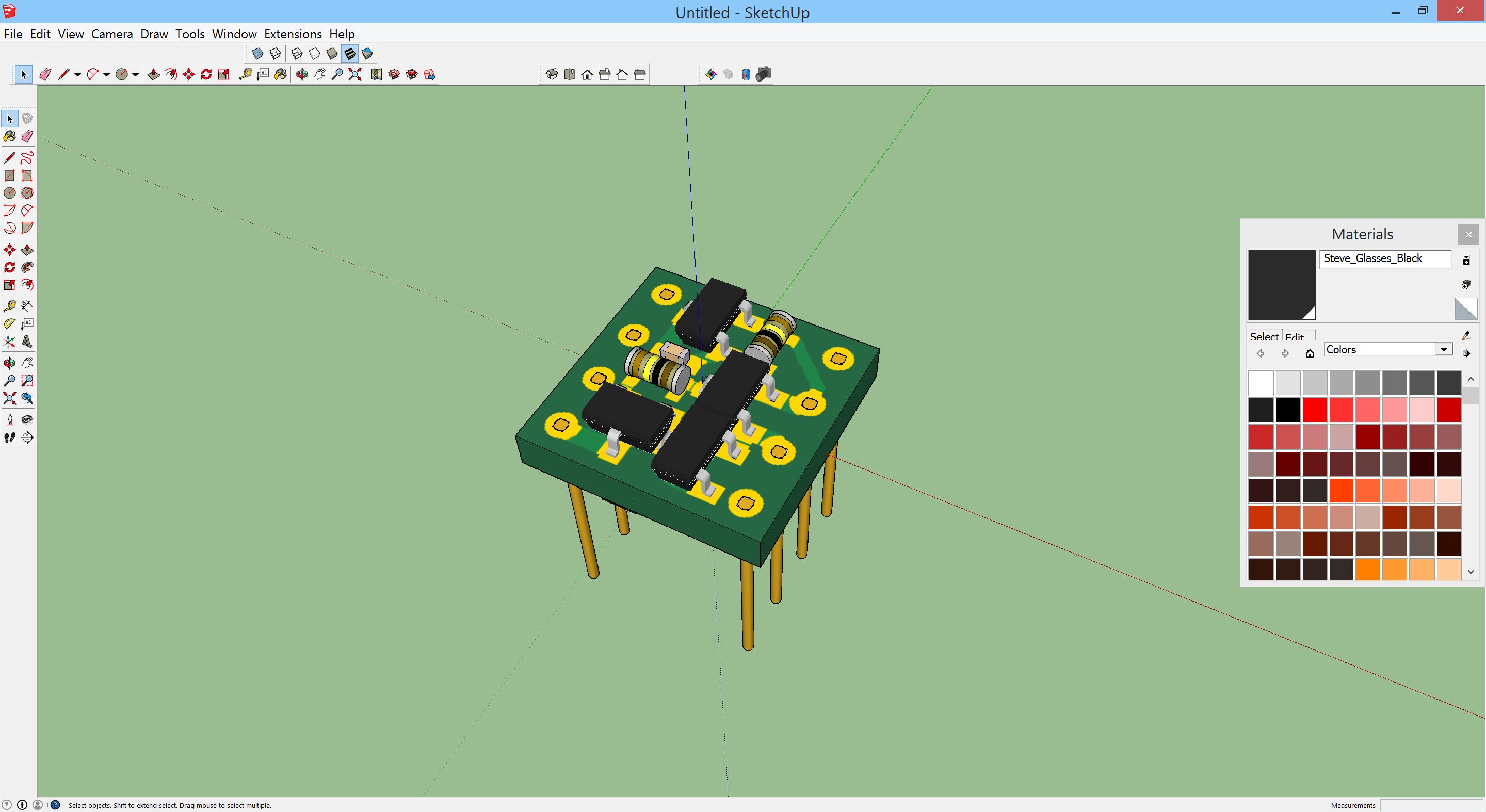The width and height of the screenshot is (1486, 812).
Task: Toggle X-Ray face style
Action: coord(258,54)
